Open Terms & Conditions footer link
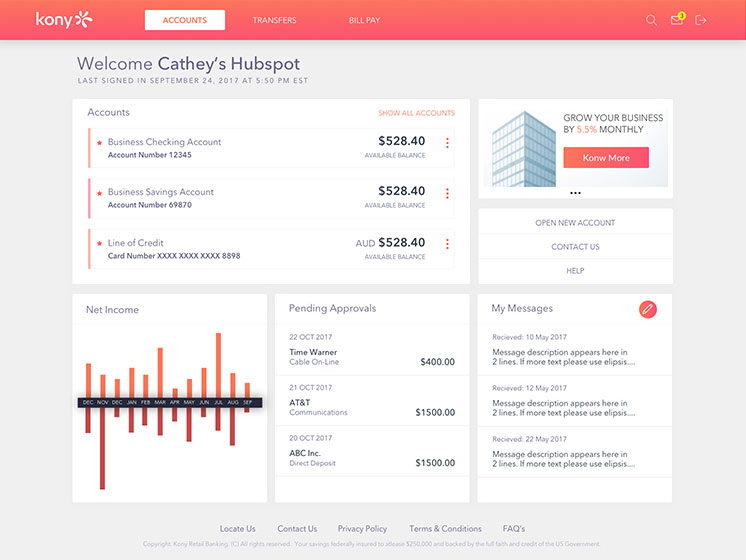Image resolution: width=746 pixels, height=560 pixels. coord(445,529)
